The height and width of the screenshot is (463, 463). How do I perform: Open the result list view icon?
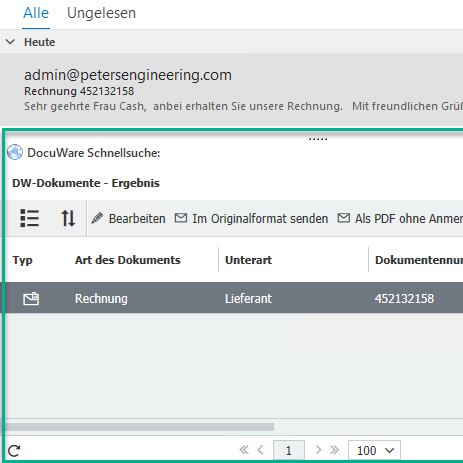[29, 218]
